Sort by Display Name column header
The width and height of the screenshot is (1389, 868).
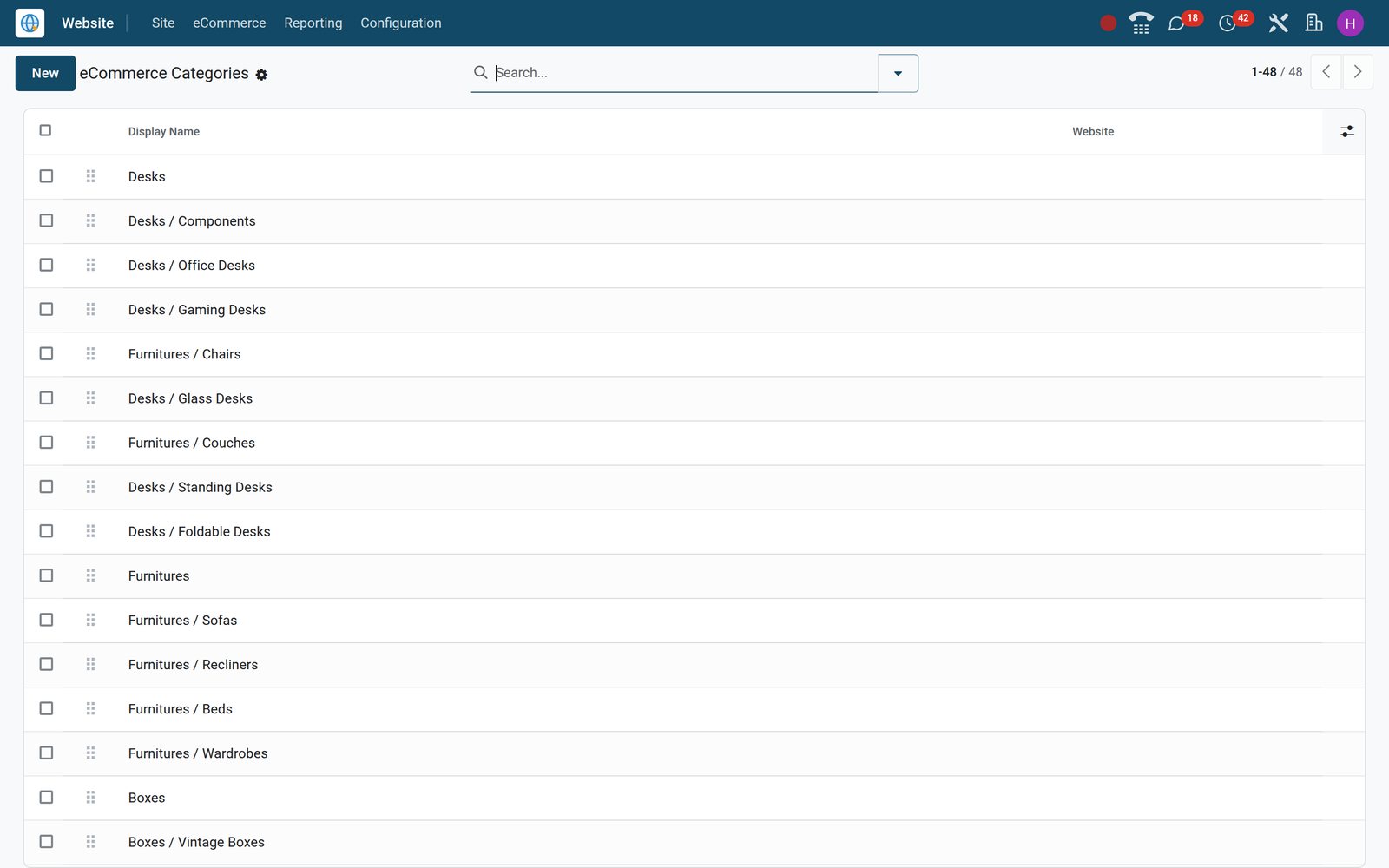(164, 132)
